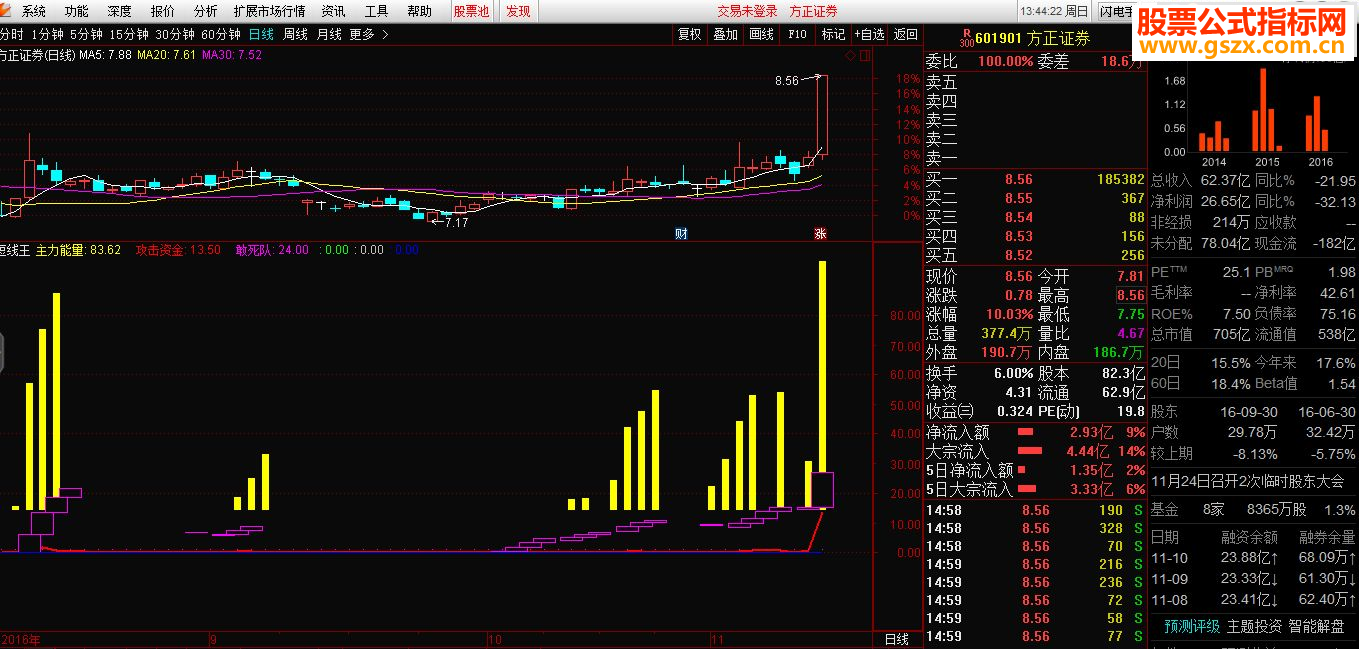Click the stock code 601901 方正证券 header
Image resolution: width=1359 pixels, height=649 pixels.
(x=1033, y=39)
